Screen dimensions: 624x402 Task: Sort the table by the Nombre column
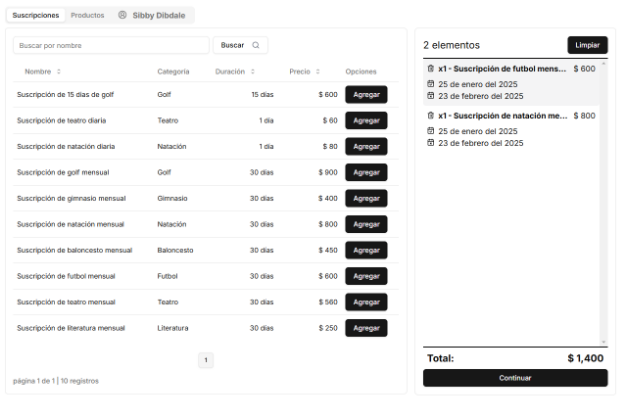click(x=58, y=71)
